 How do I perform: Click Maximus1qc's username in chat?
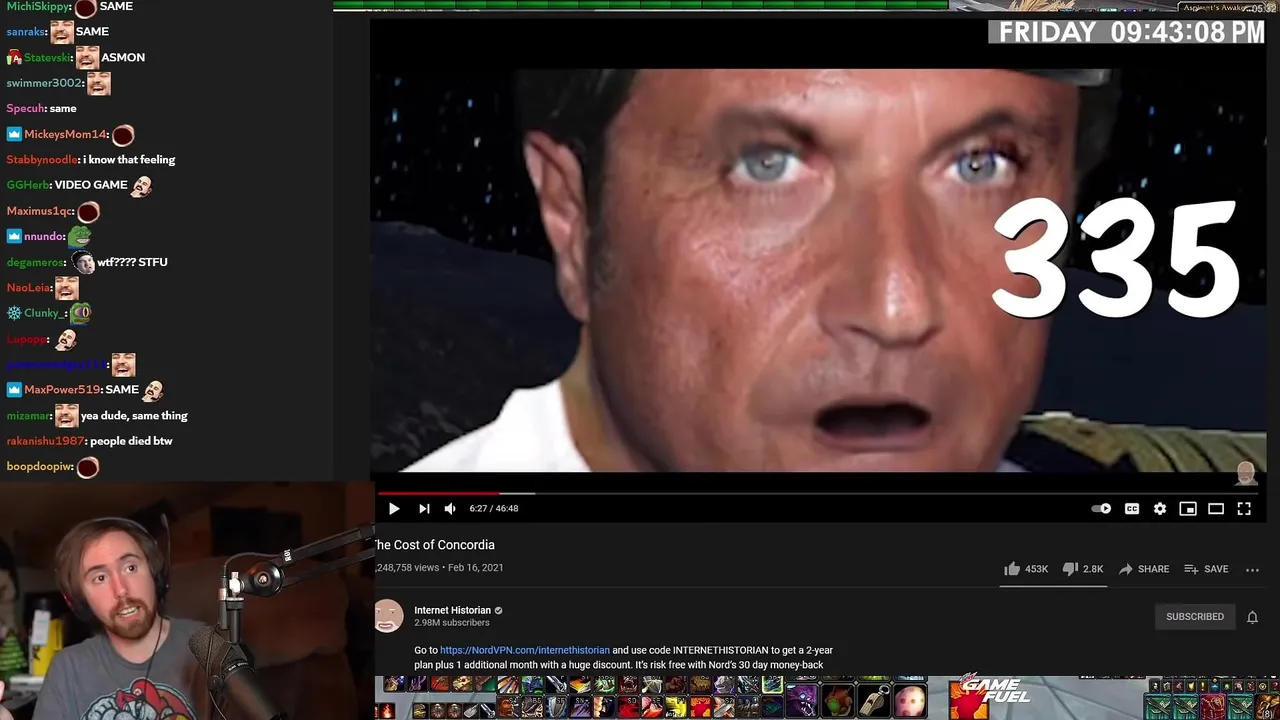[40, 212]
